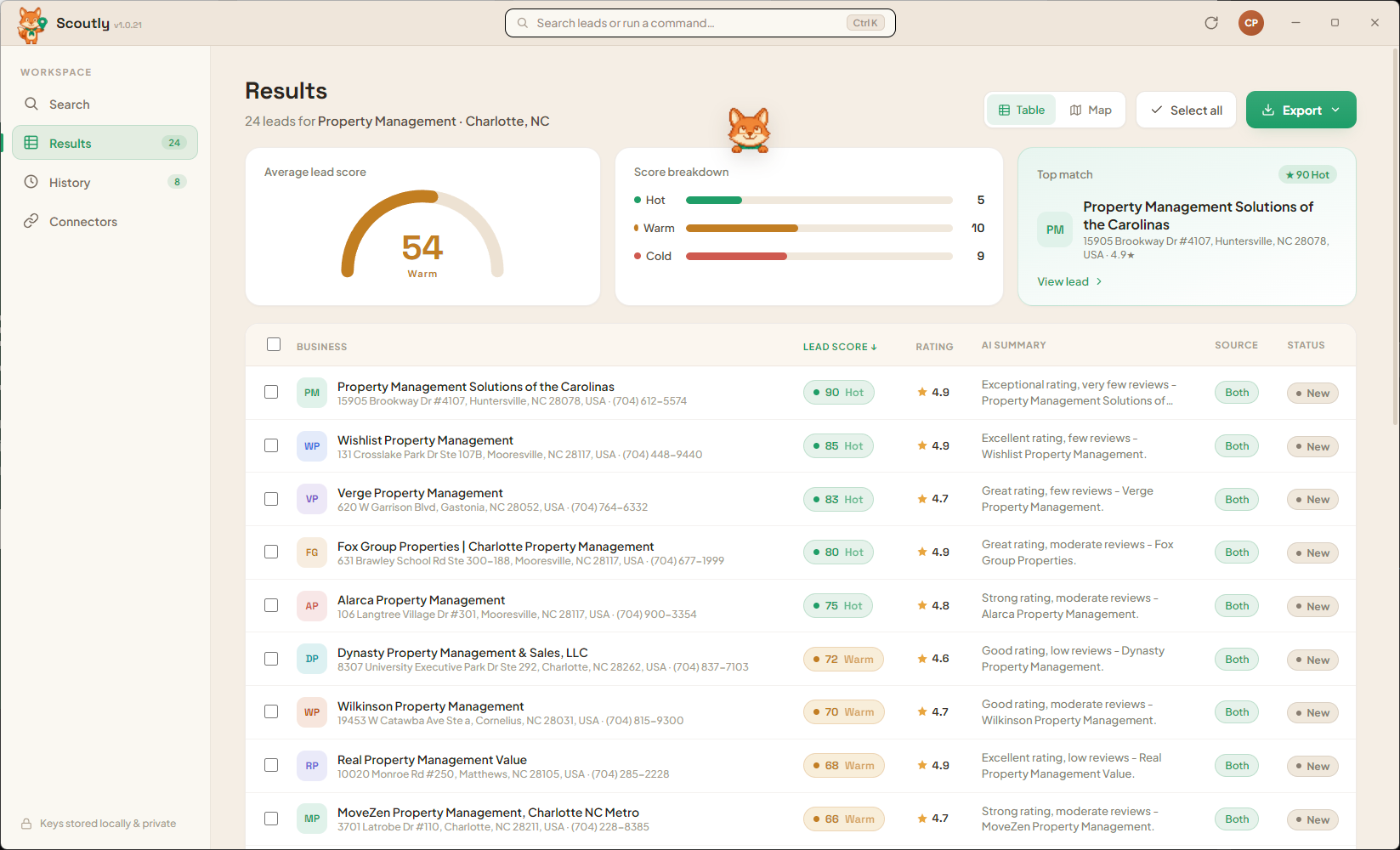Open New status dropdown for Verge Property Management

click(1312, 500)
